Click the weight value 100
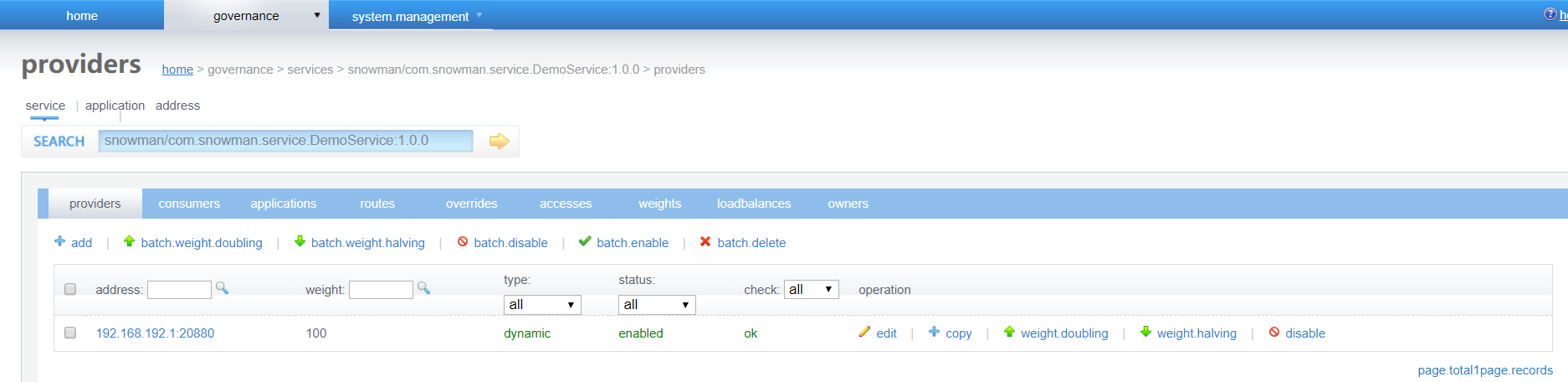Image resolution: width=1568 pixels, height=382 pixels. click(316, 333)
